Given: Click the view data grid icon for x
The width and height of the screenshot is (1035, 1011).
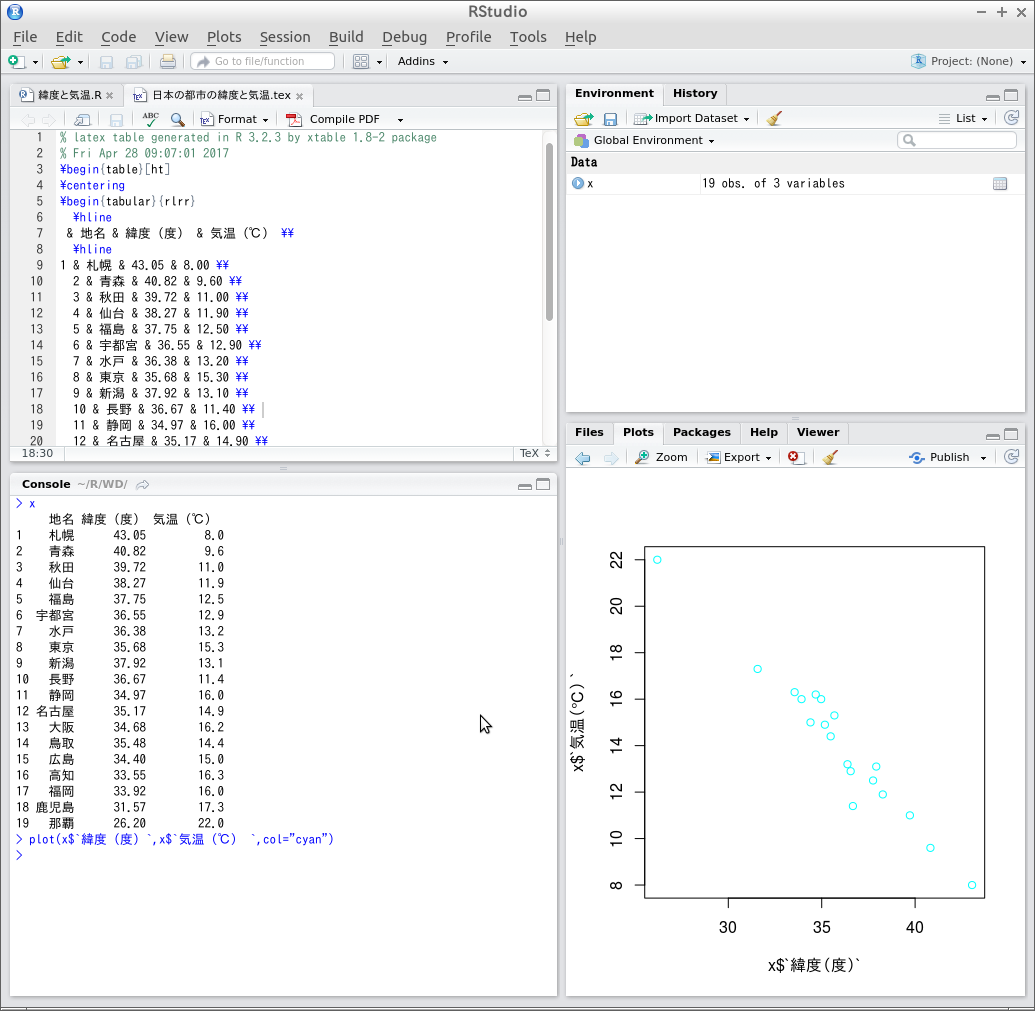Looking at the screenshot, I should [1000, 183].
